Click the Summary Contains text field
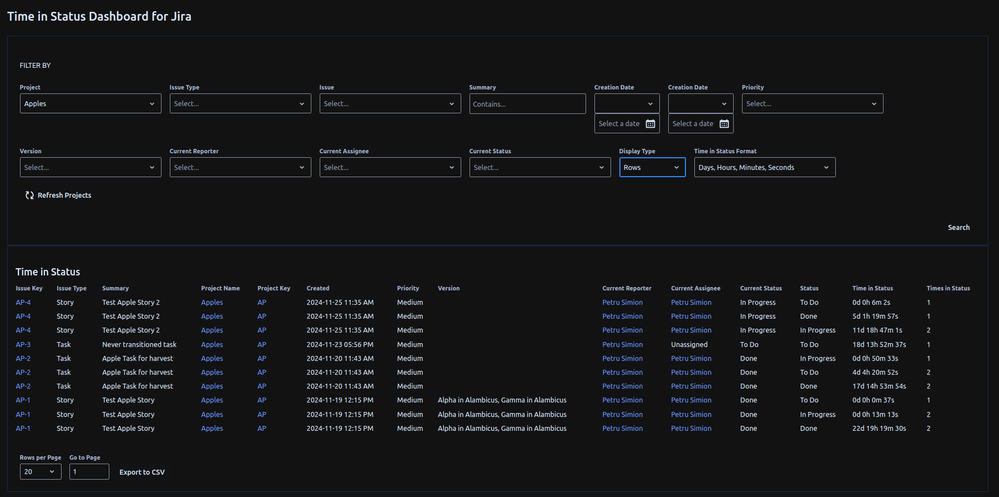This screenshot has width=999, height=497. (527, 104)
